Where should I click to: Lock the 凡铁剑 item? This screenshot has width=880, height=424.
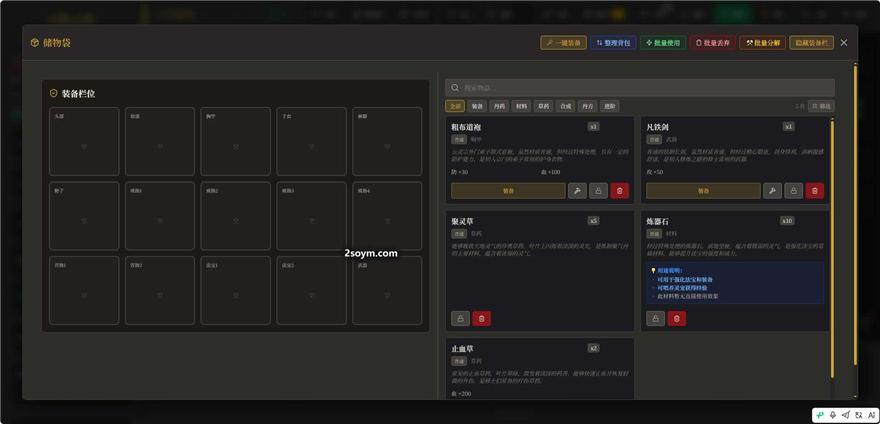pyautogui.click(x=794, y=191)
